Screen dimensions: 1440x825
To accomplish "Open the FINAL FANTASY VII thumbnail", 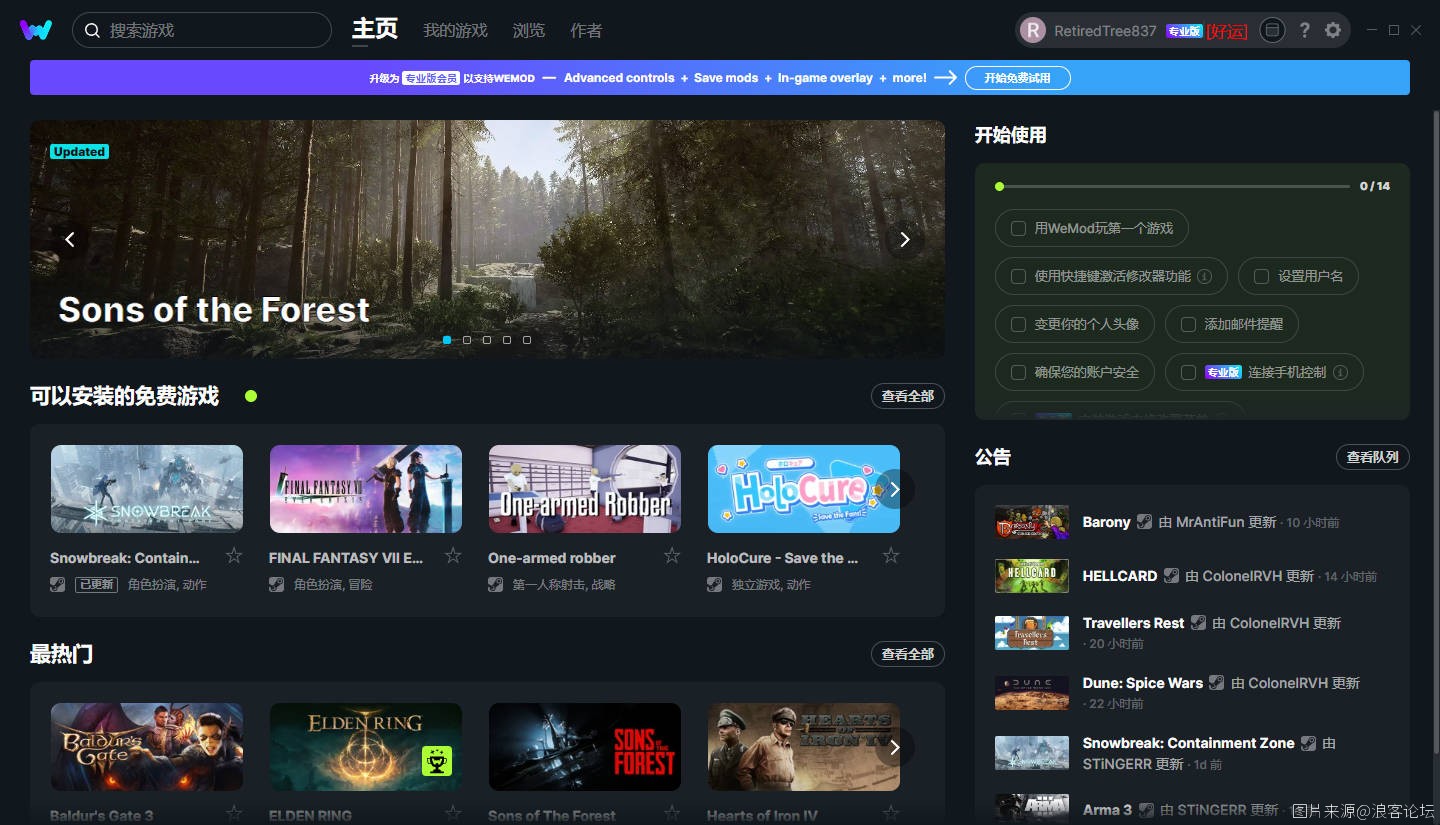I will point(366,489).
